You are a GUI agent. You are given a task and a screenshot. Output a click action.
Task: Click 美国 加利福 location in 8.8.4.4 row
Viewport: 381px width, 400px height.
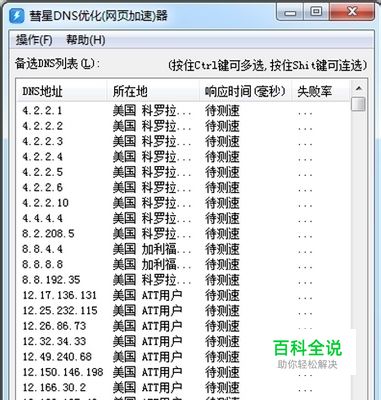point(152,249)
